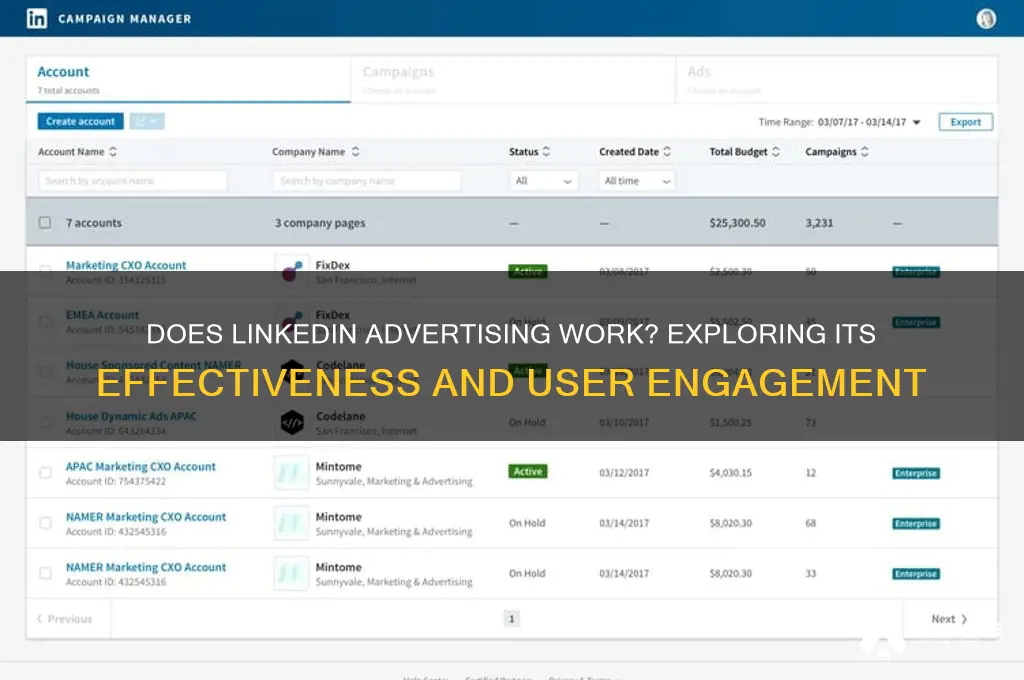This screenshot has height=680, width=1024.
Task: Go to Next page
Action: (x=949, y=619)
